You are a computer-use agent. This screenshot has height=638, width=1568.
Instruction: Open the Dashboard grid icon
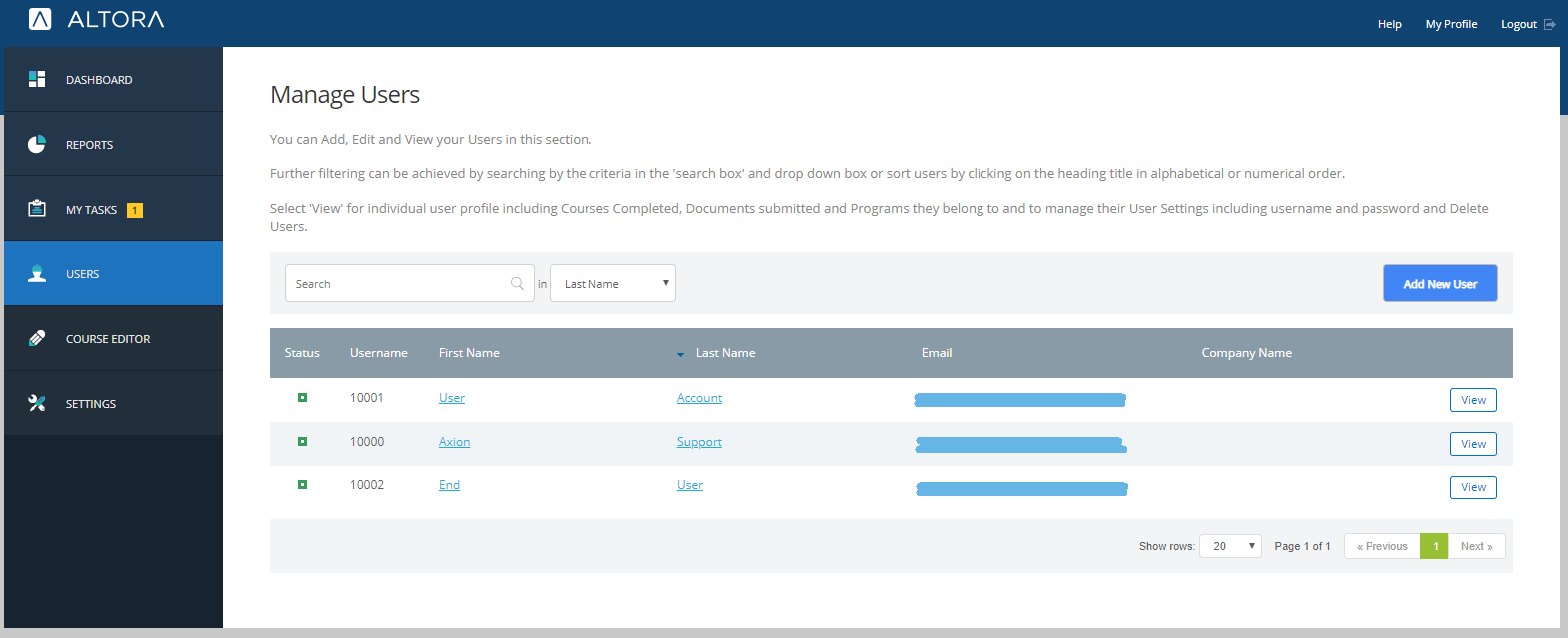pos(37,79)
